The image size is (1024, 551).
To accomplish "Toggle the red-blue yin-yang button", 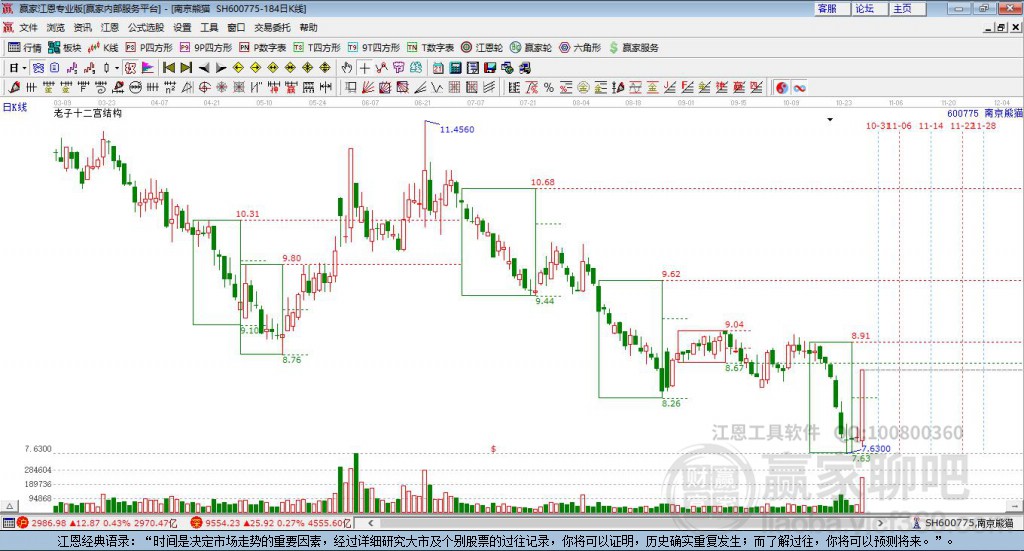I will (x=782, y=87).
